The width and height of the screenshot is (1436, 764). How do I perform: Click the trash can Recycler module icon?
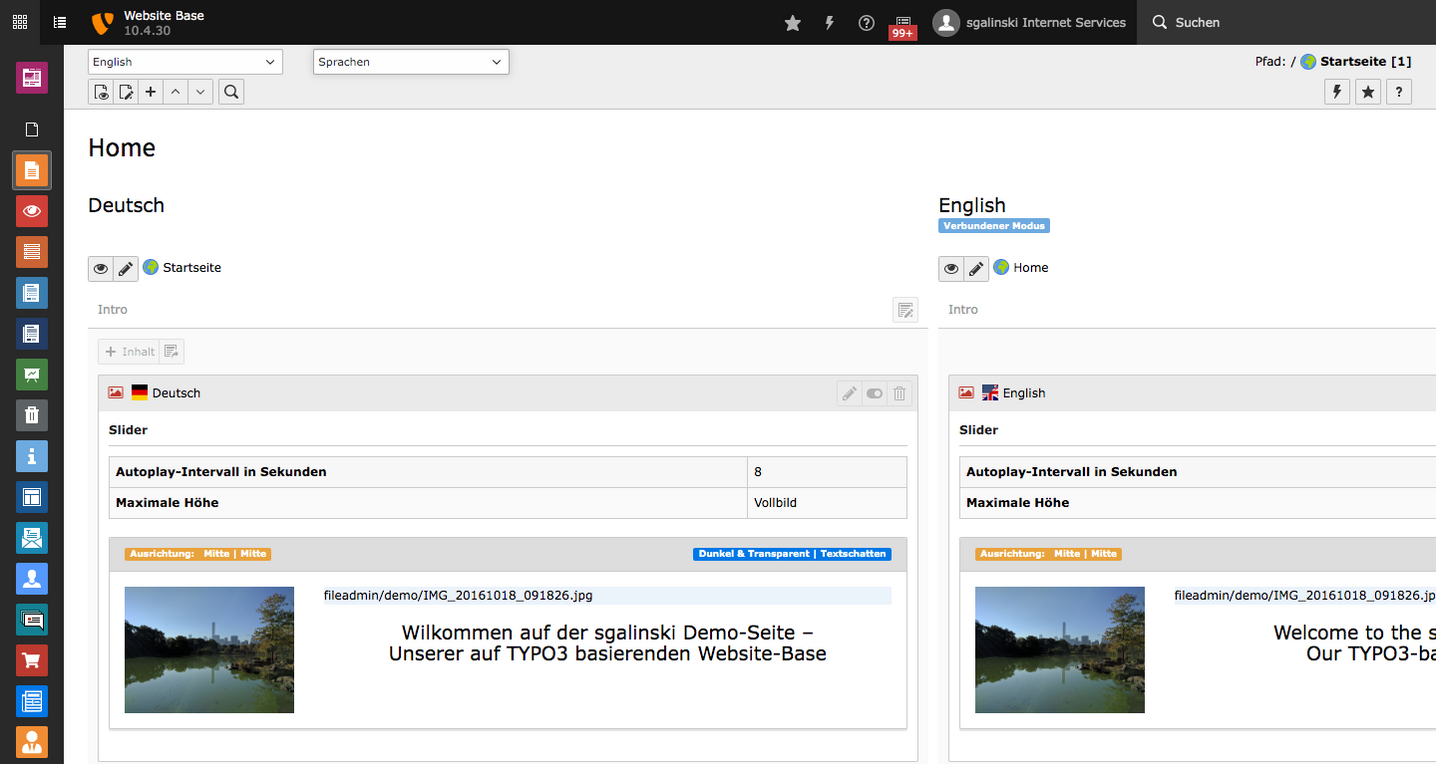[31, 415]
